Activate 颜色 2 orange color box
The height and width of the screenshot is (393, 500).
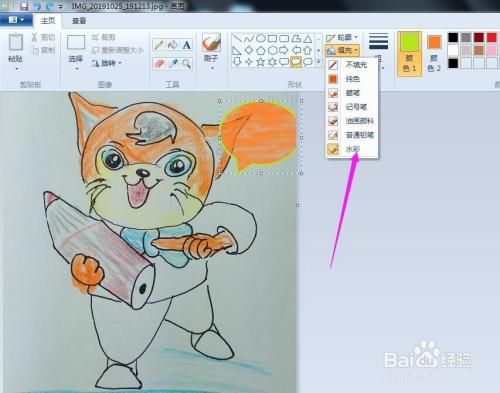tap(434, 54)
